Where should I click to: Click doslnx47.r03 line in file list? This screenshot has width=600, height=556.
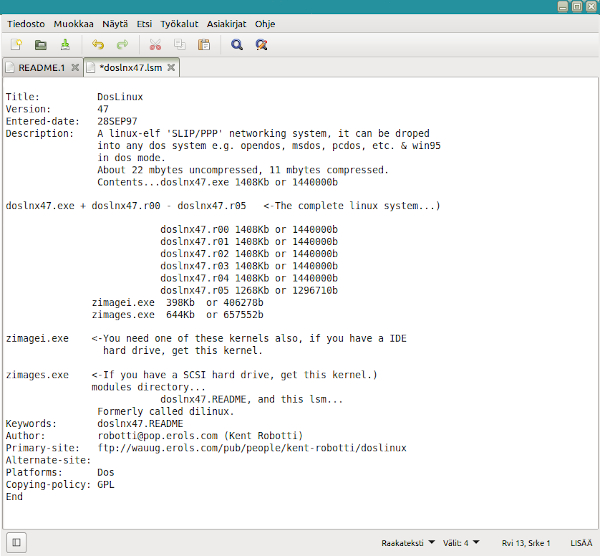(249, 266)
